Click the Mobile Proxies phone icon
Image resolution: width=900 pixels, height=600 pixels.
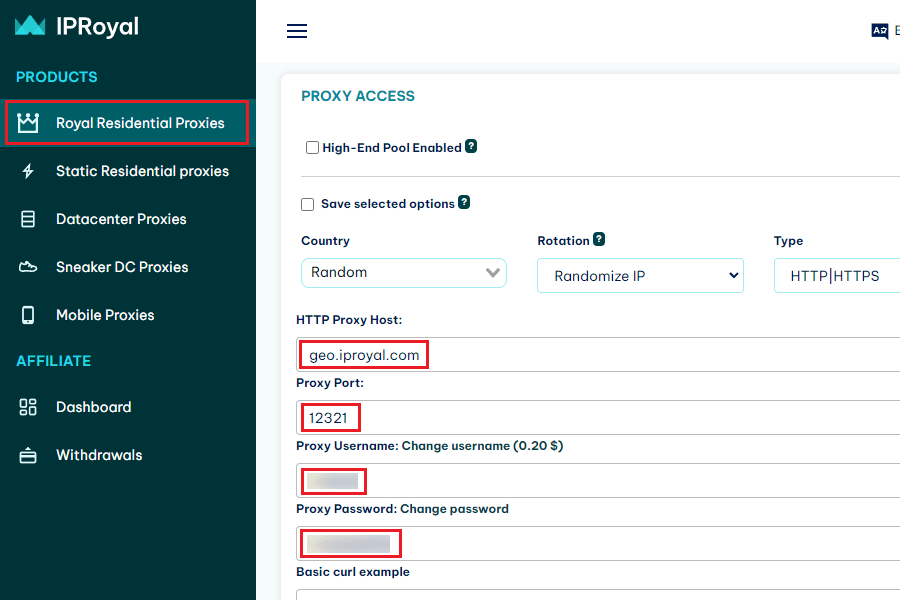pos(28,315)
